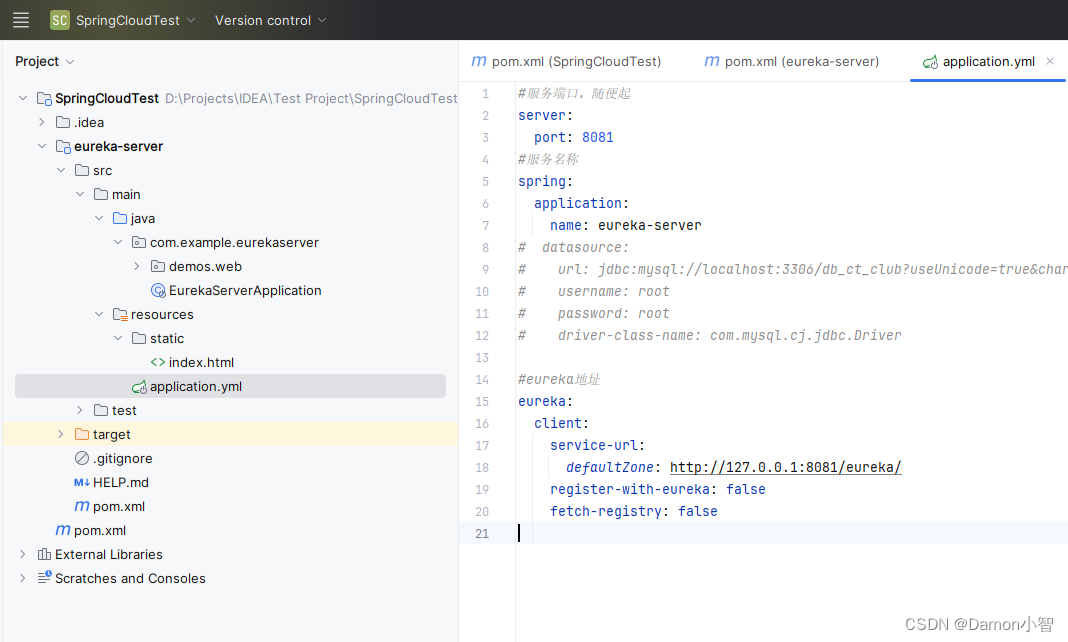Viewport: 1068px width, 642px height.
Task: Click the eureka-server module icon
Action: tap(63, 146)
